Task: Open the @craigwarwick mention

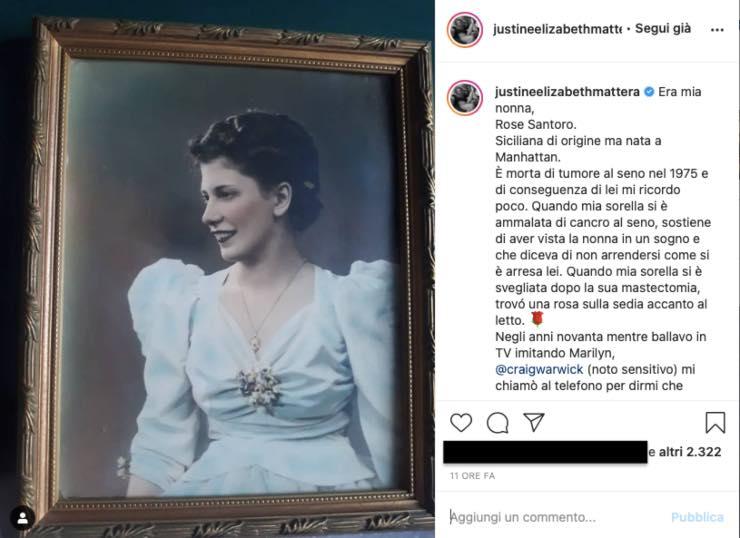Action: 539,369
